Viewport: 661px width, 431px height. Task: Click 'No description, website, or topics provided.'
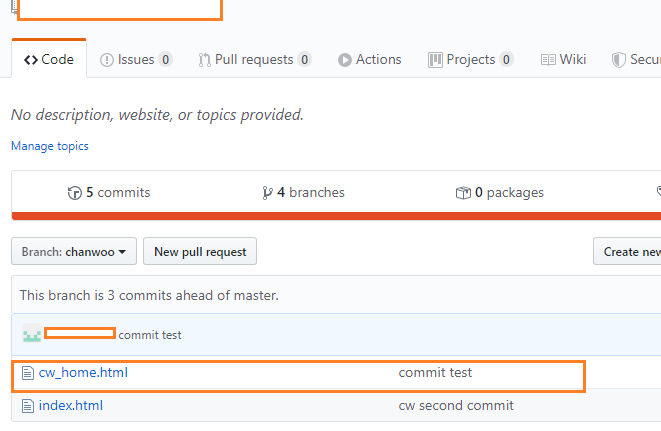pyautogui.click(x=157, y=115)
